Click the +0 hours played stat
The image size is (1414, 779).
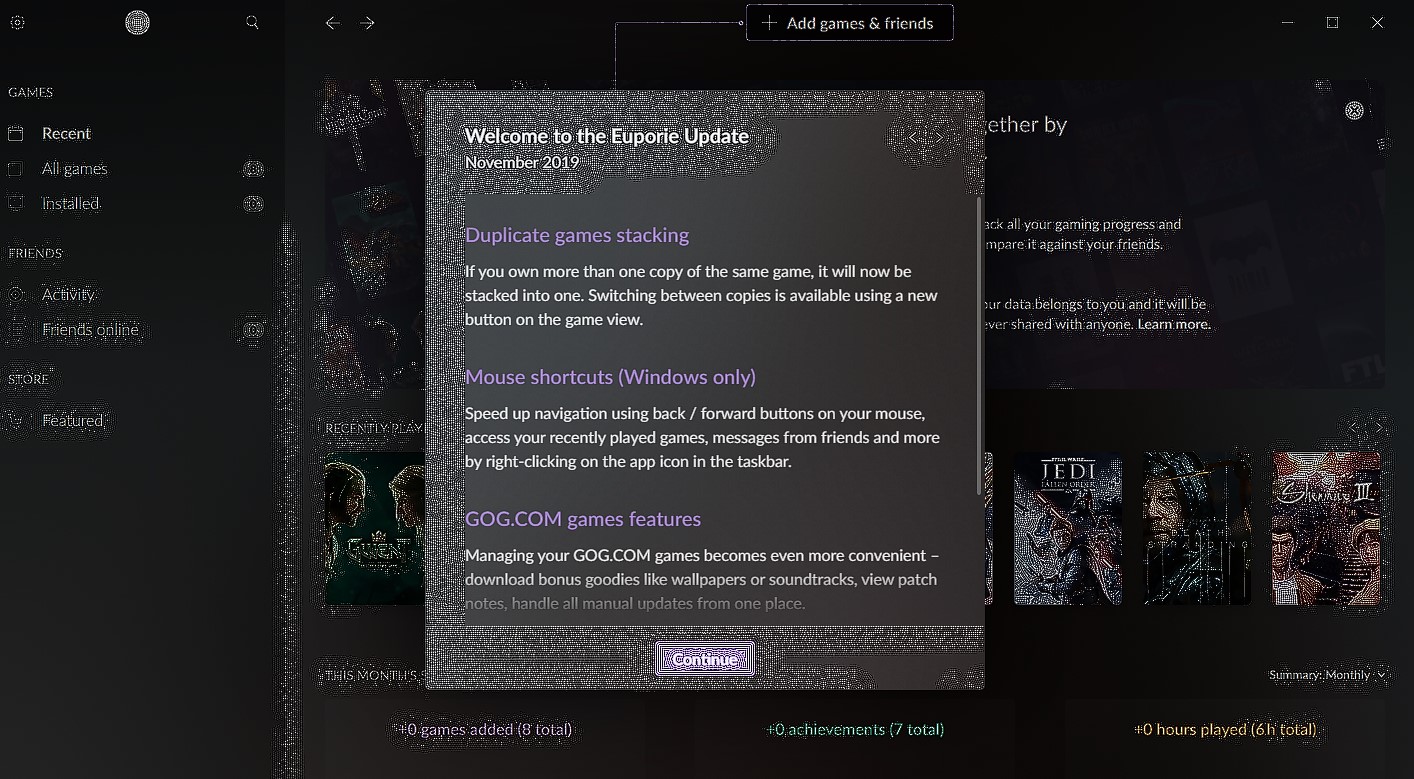coord(1225,730)
